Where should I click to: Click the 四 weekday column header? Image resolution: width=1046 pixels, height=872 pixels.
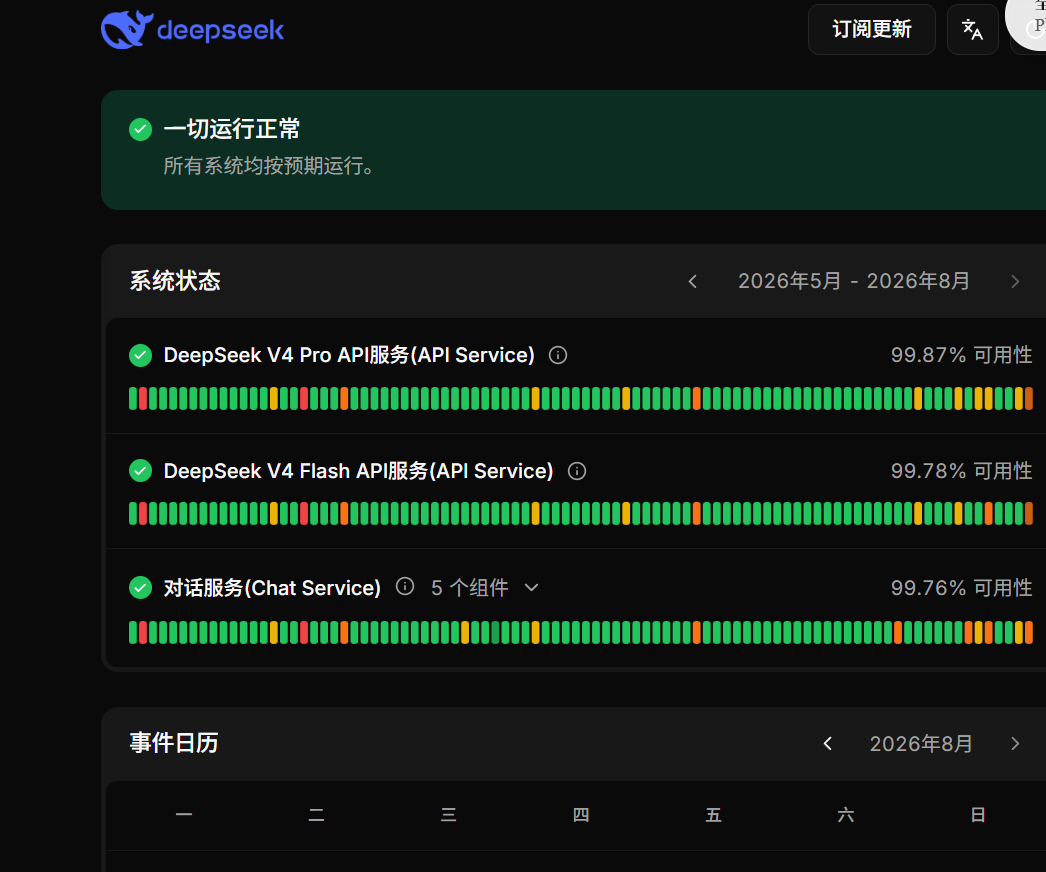click(x=580, y=815)
